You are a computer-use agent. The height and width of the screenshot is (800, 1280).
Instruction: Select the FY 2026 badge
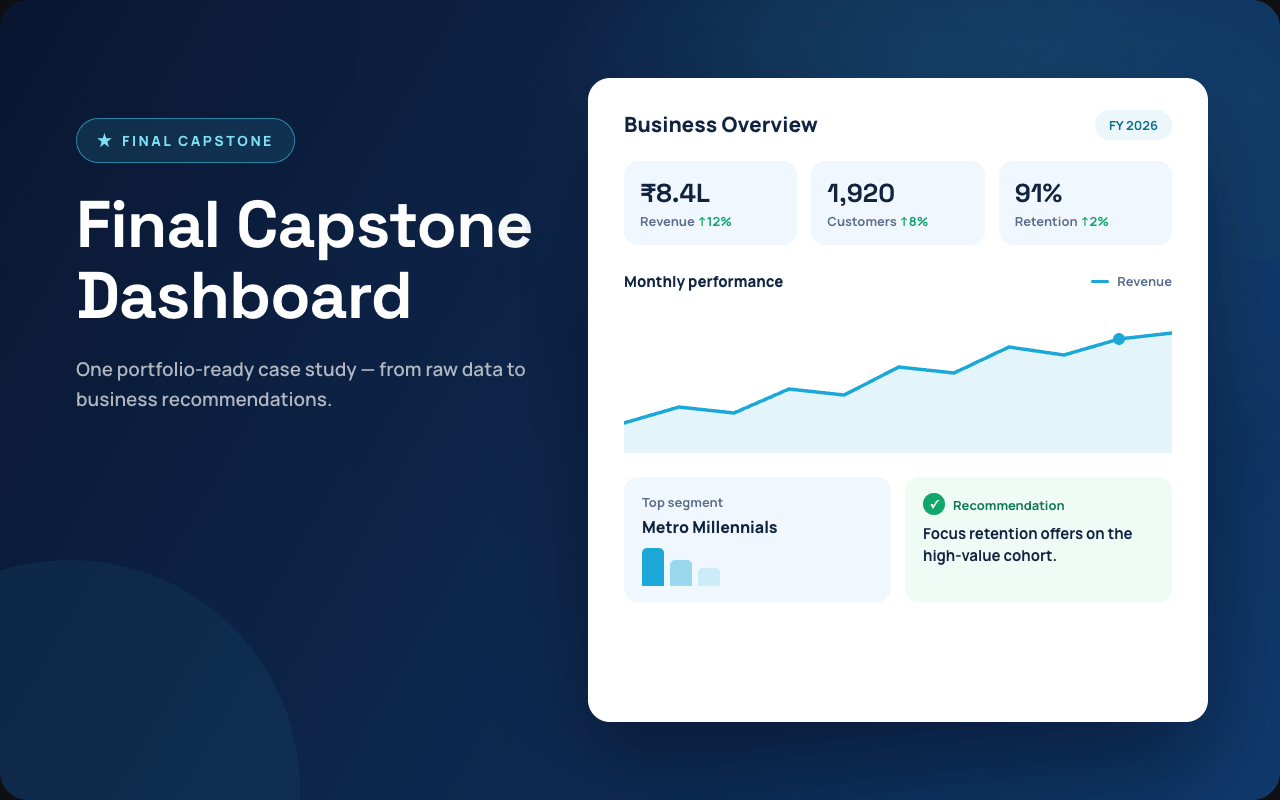point(1133,125)
